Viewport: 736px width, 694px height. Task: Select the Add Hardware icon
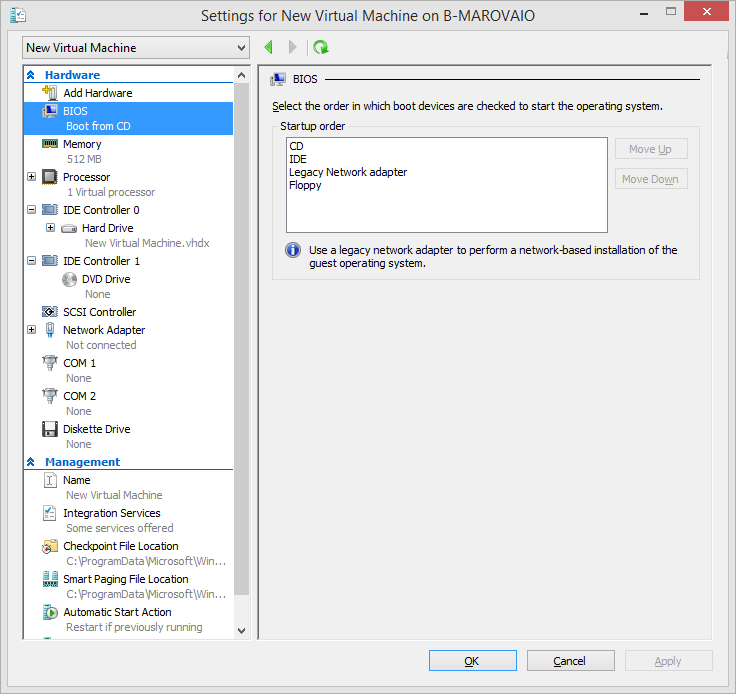49,93
